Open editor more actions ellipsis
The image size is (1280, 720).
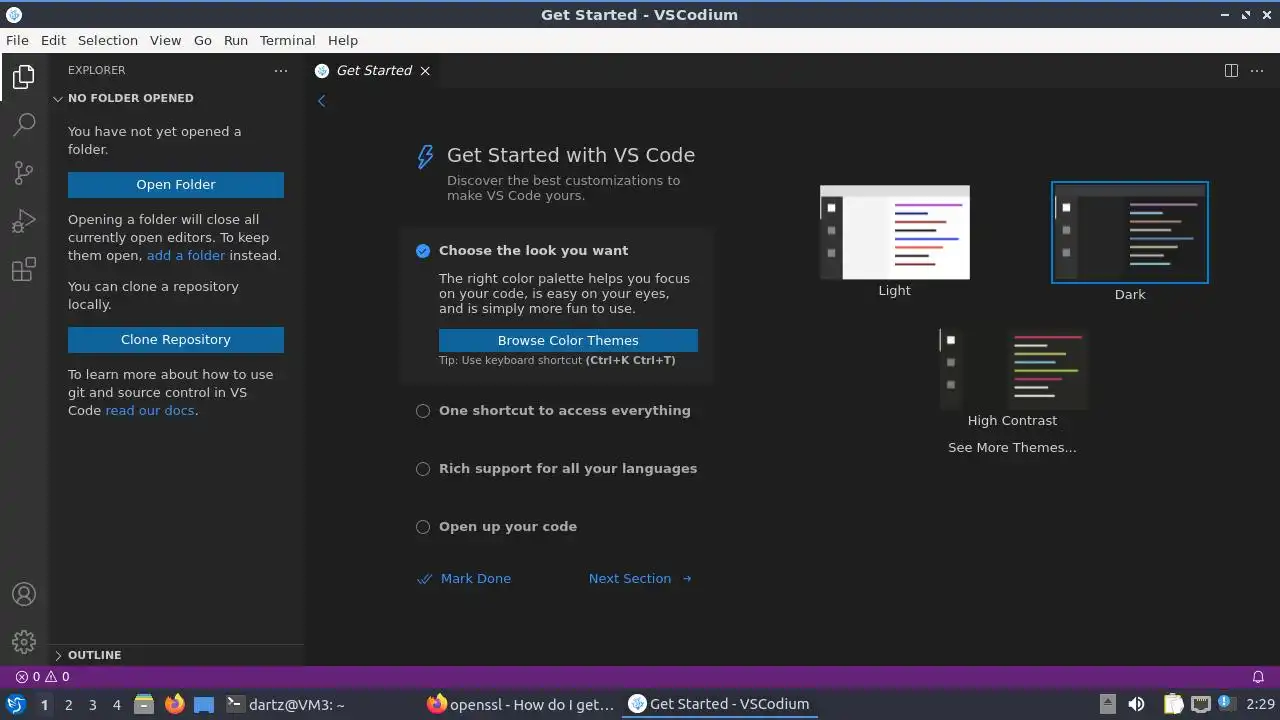1259,71
